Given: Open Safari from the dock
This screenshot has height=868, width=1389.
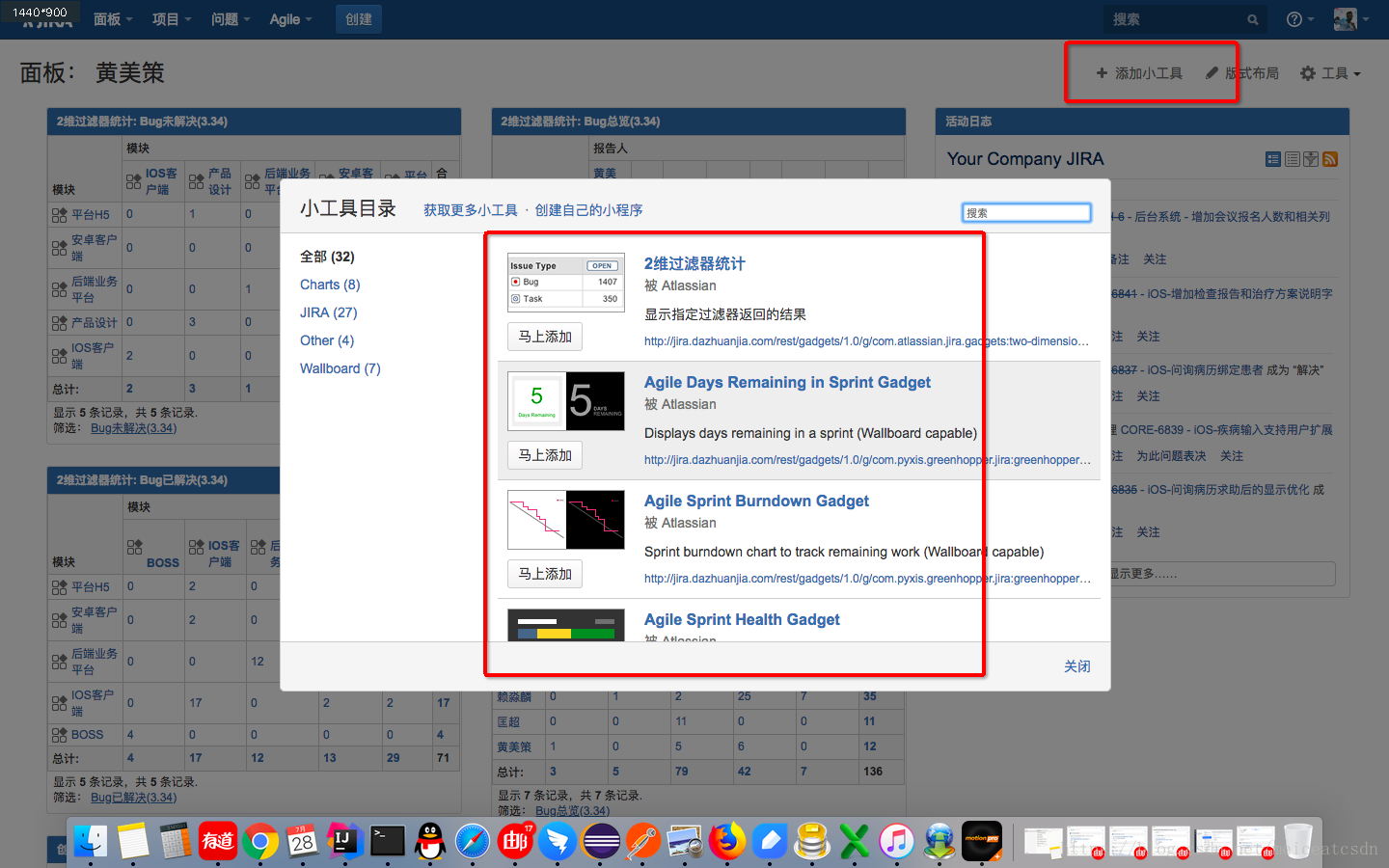Looking at the screenshot, I should [x=473, y=842].
